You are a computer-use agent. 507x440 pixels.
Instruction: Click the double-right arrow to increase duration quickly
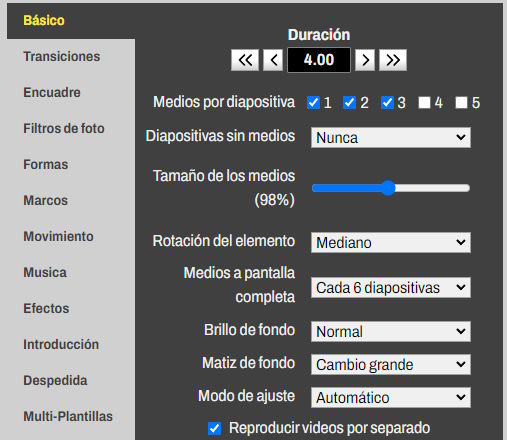(x=393, y=60)
